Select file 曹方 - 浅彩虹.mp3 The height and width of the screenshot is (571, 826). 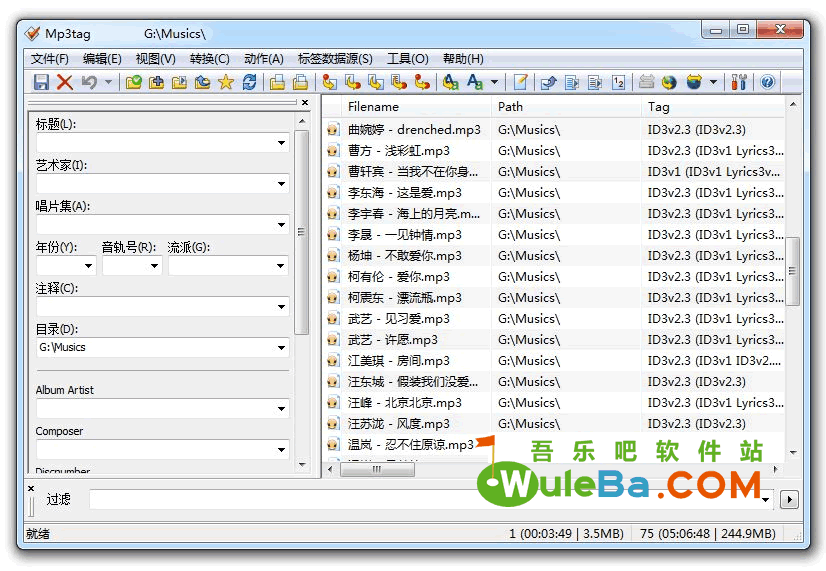[399, 151]
